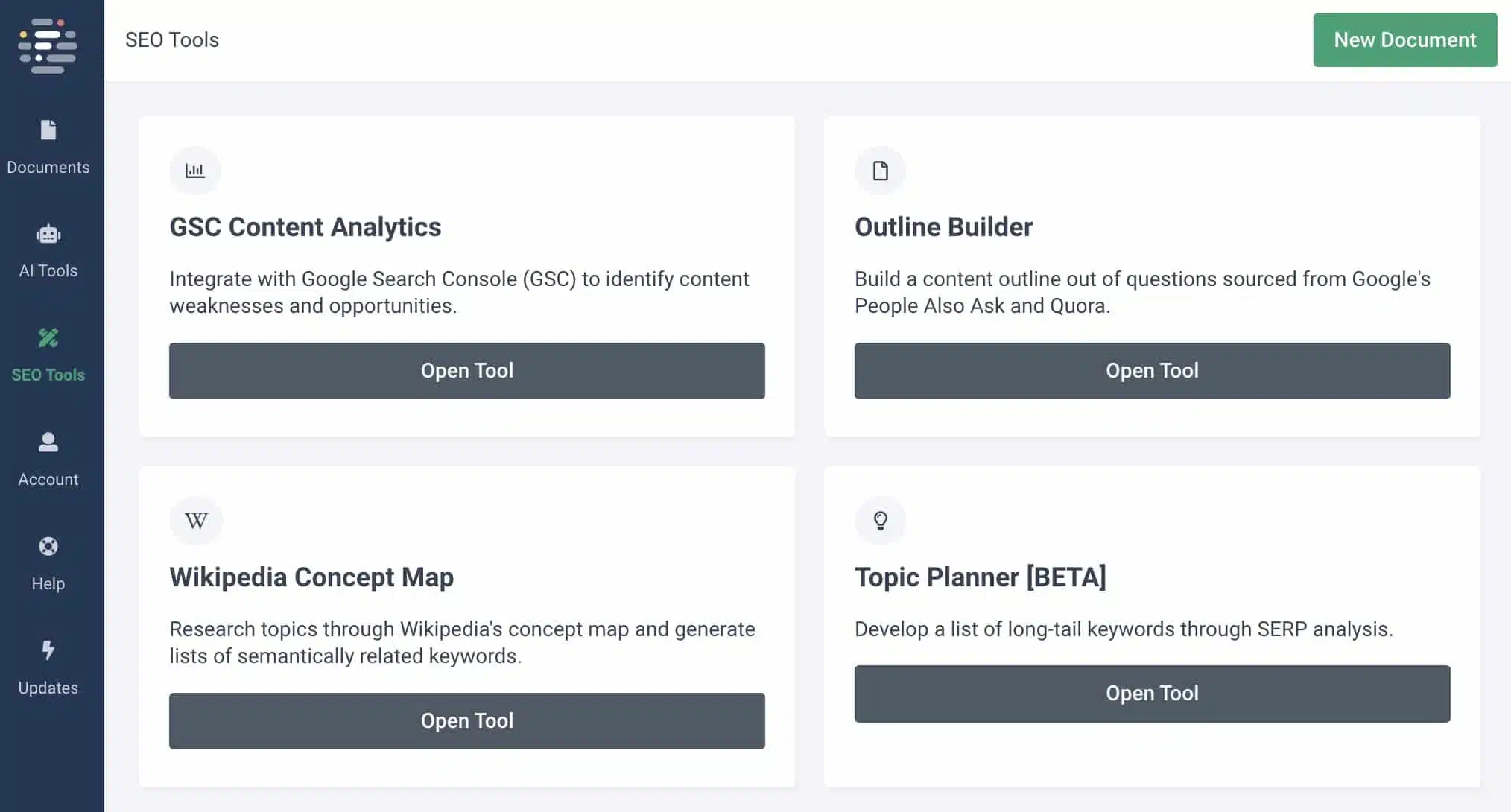Click the SEO Tools page title in the header
Viewport: 1511px width, 812px height.
172,40
